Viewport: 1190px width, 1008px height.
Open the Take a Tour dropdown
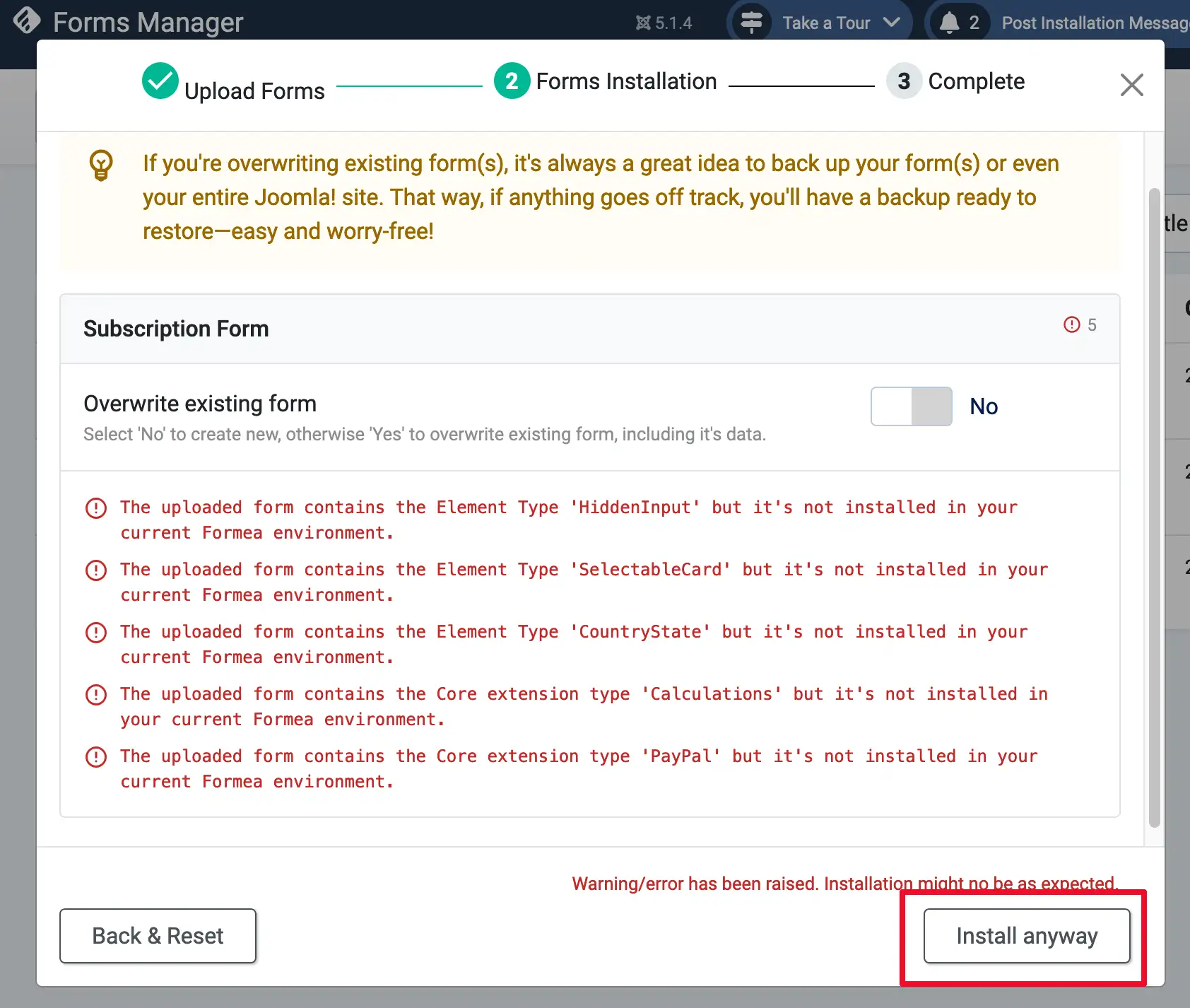click(x=820, y=23)
